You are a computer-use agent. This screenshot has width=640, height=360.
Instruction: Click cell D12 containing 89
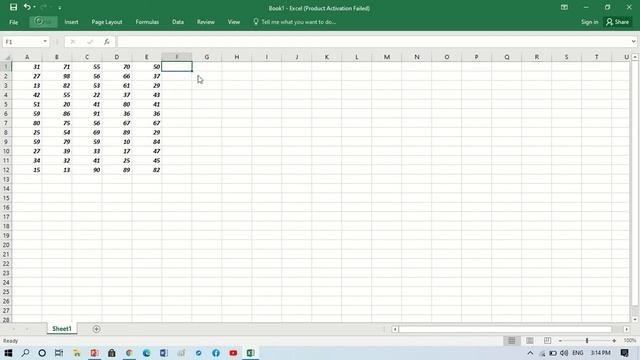coord(117,170)
